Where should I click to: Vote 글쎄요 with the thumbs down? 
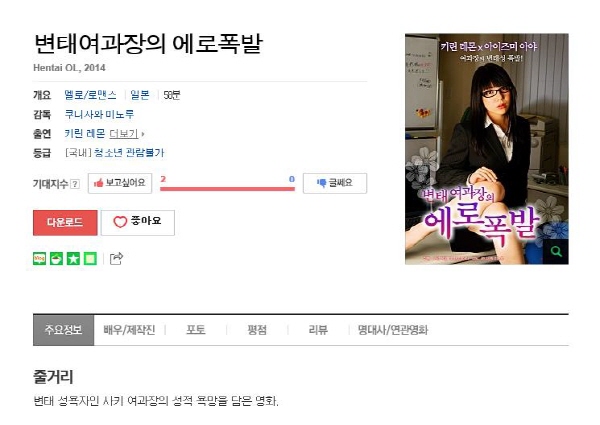coord(335,183)
